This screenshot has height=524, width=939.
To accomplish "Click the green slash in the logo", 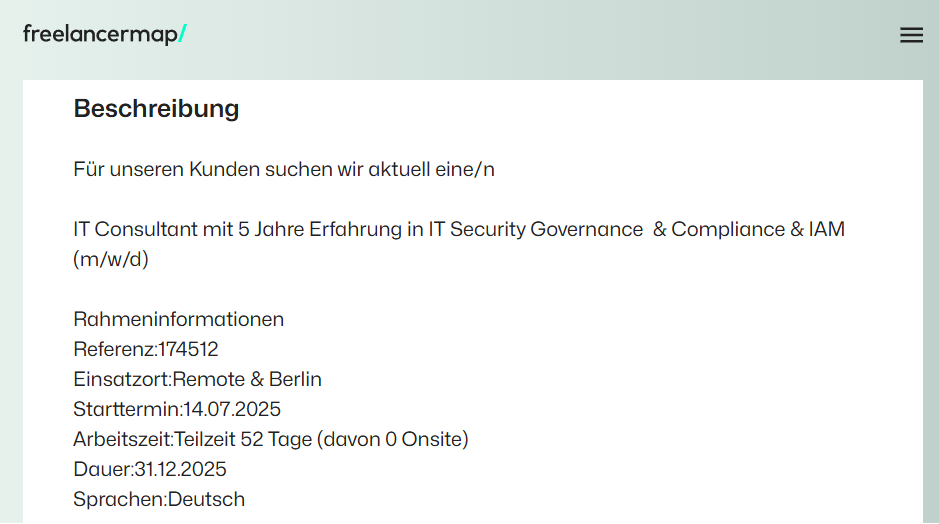I will click(x=183, y=34).
